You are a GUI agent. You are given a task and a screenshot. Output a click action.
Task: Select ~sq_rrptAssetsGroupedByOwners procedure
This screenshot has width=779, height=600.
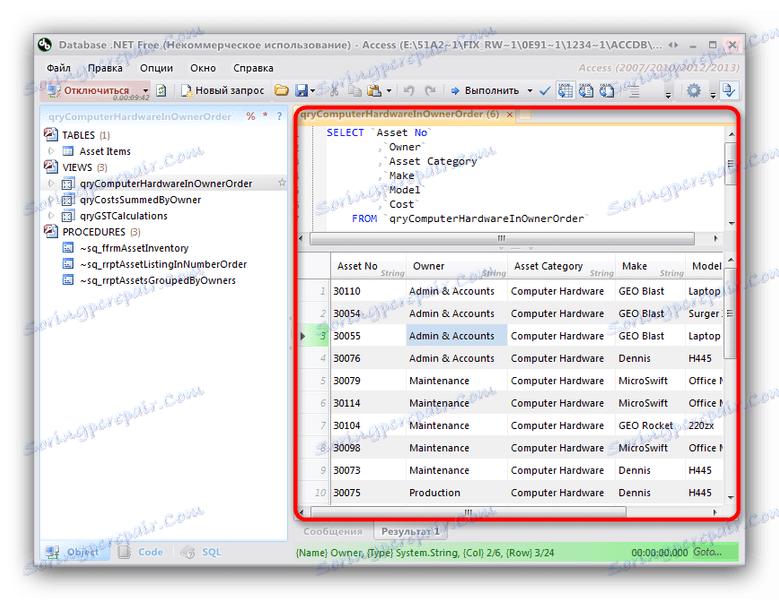pos(158,281)
